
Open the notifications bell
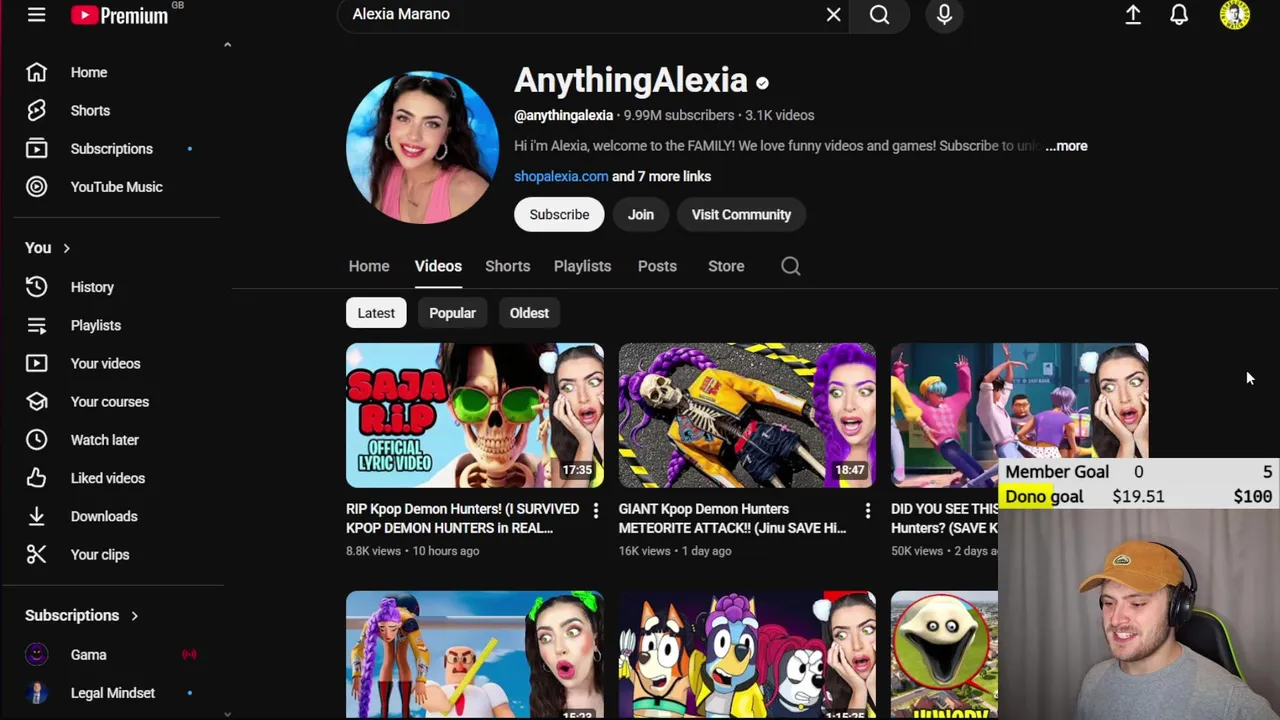(1179, 15)
